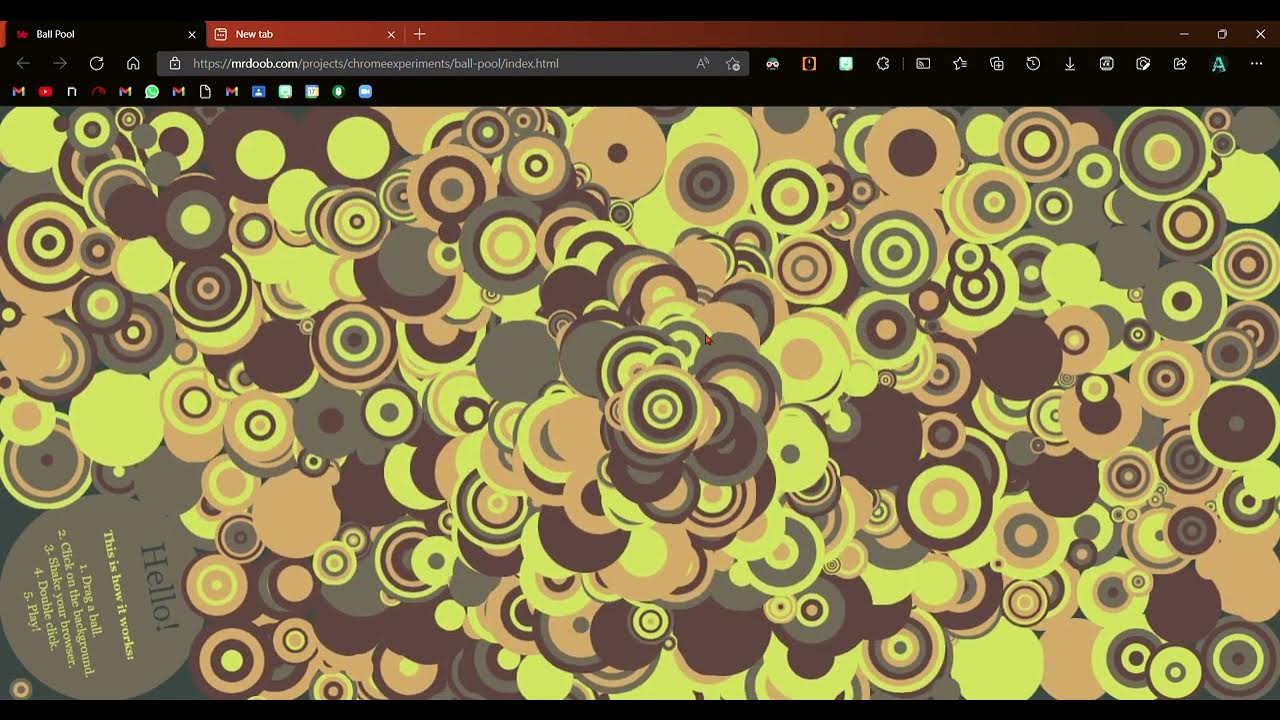Open the WhatsApp bookmark
The height and width of the screenshot is (720, 1280).
tap(152, 91)
